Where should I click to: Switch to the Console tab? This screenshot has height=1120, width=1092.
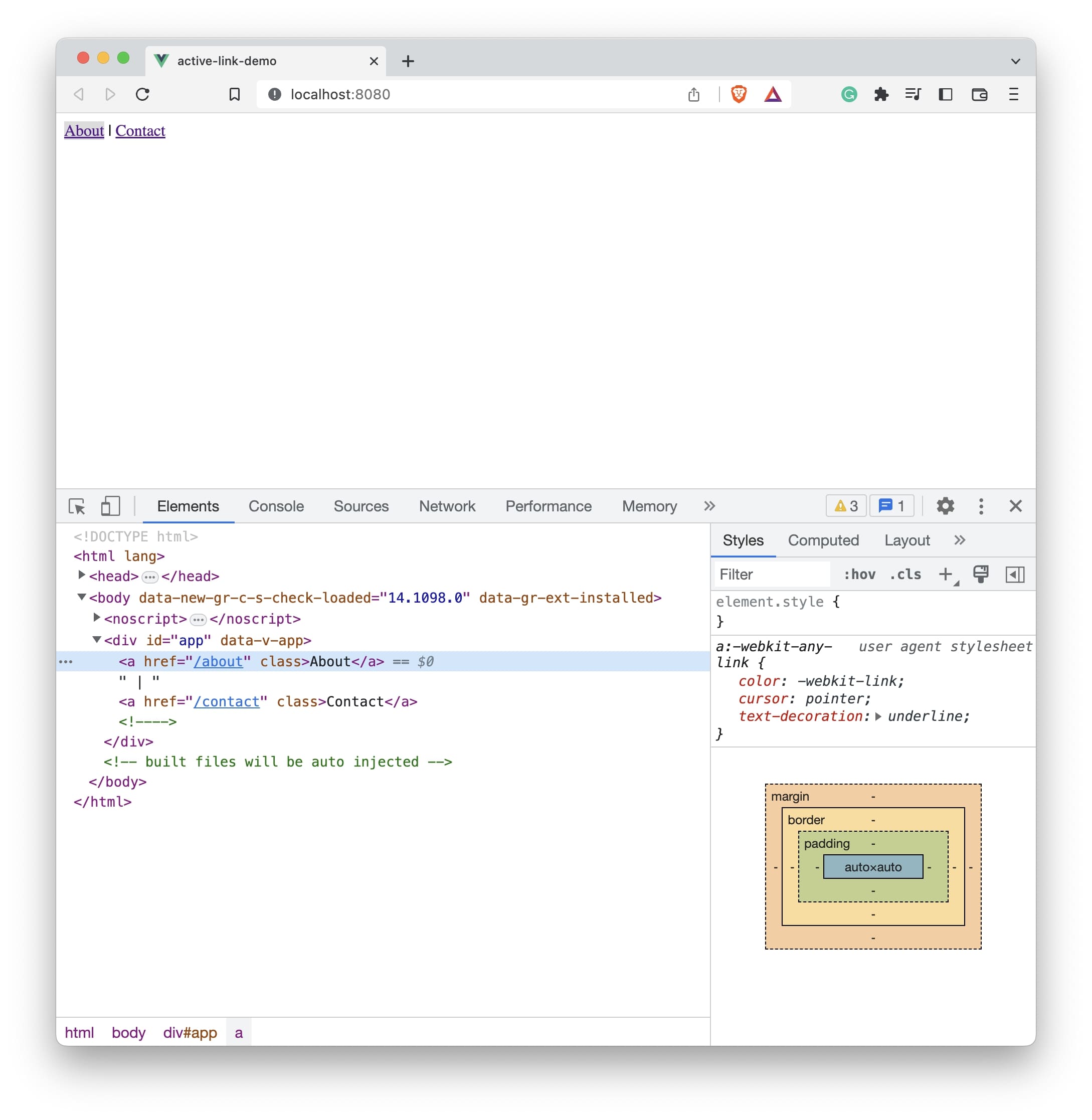(275, 506)
